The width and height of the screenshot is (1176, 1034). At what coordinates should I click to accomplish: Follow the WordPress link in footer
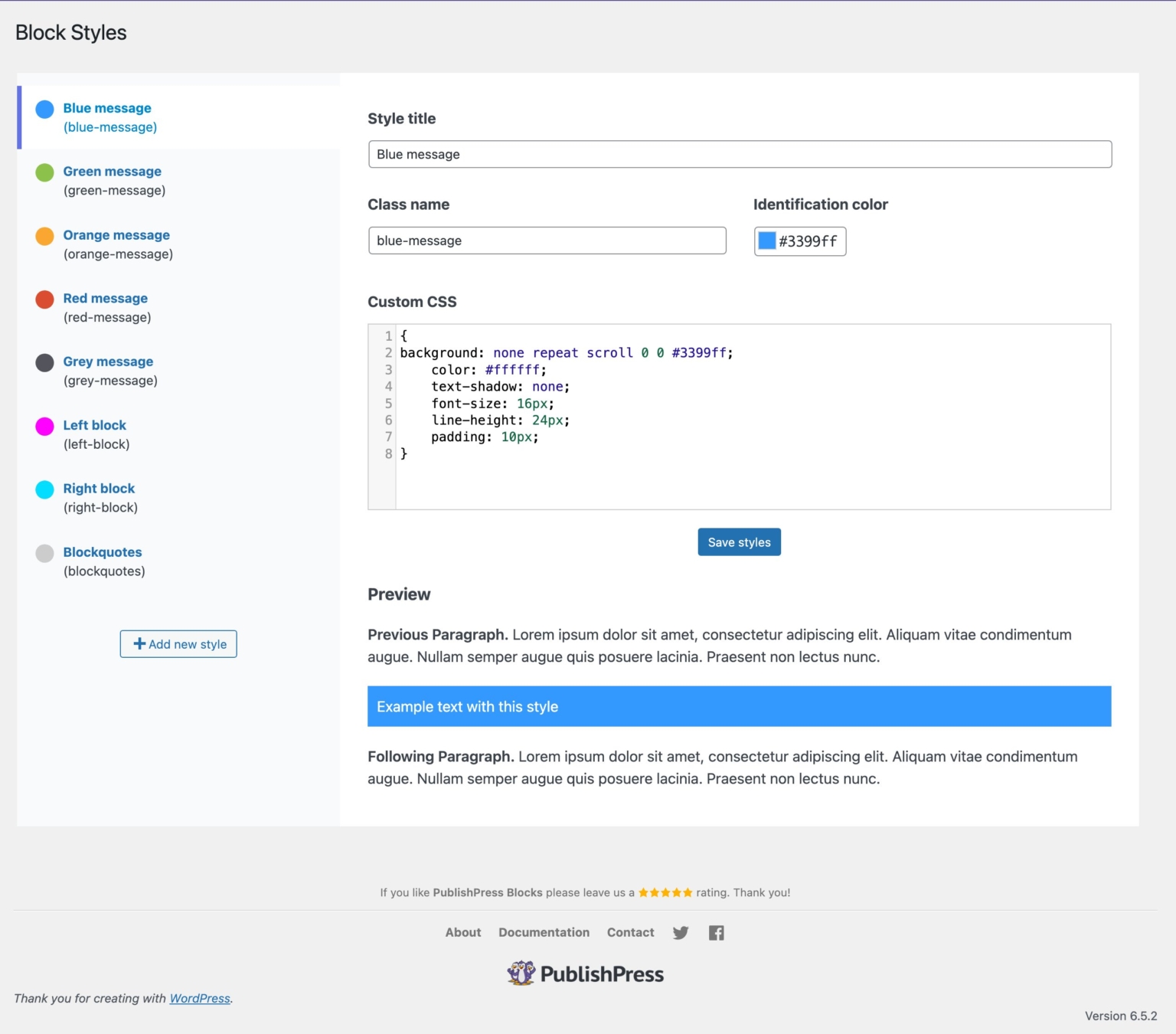[x=200, y=998]
